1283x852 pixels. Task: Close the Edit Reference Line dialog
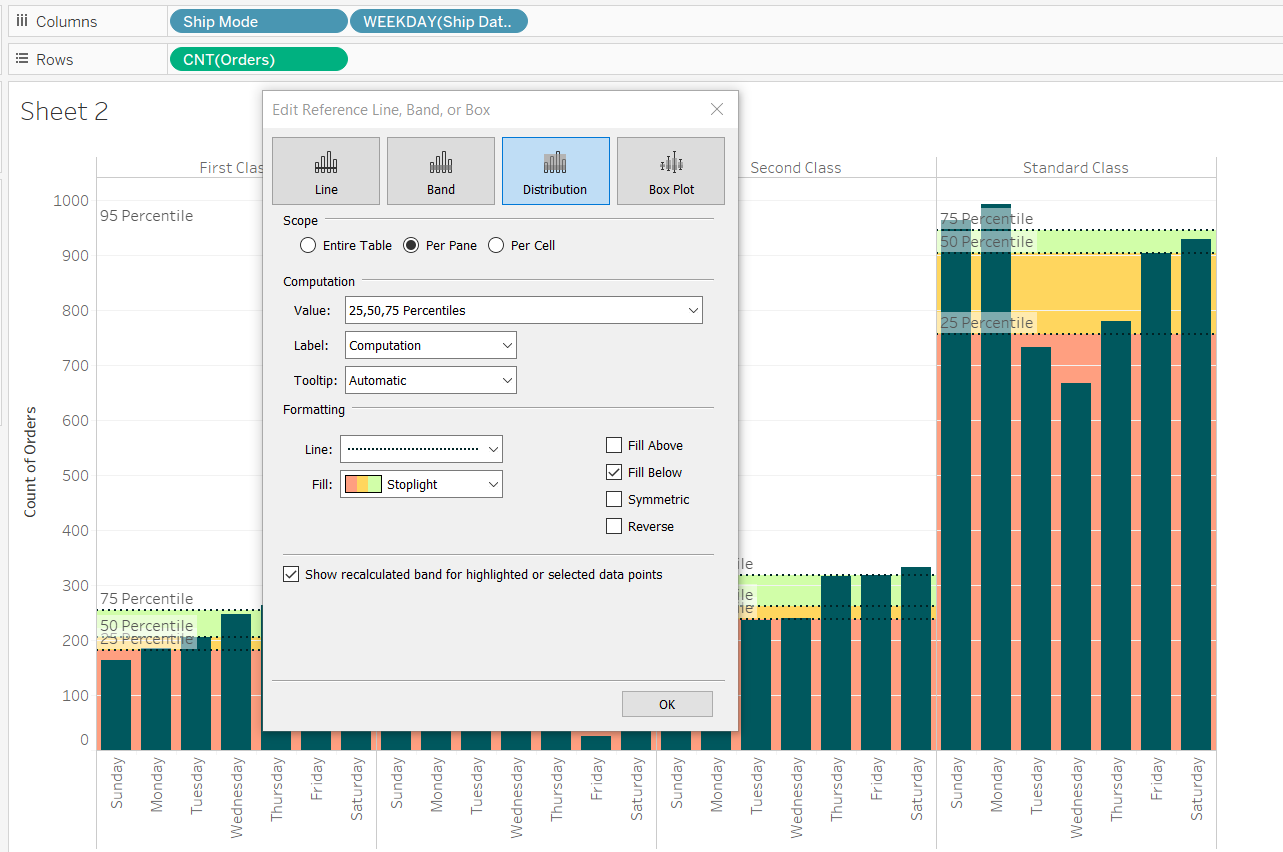coord(717,109)
